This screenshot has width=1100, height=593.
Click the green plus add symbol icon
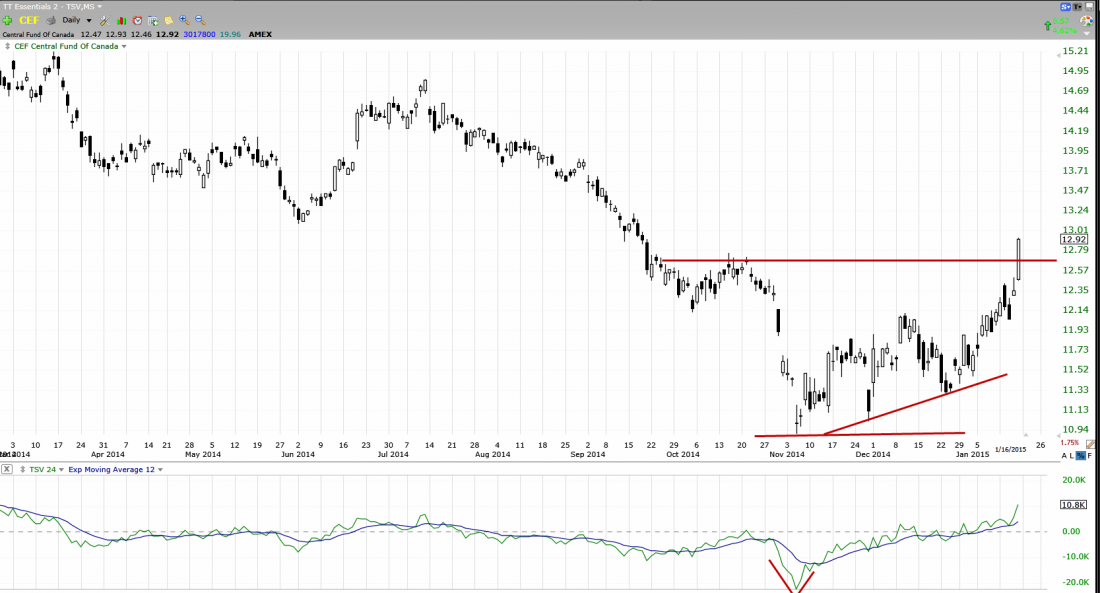point(7,20)
